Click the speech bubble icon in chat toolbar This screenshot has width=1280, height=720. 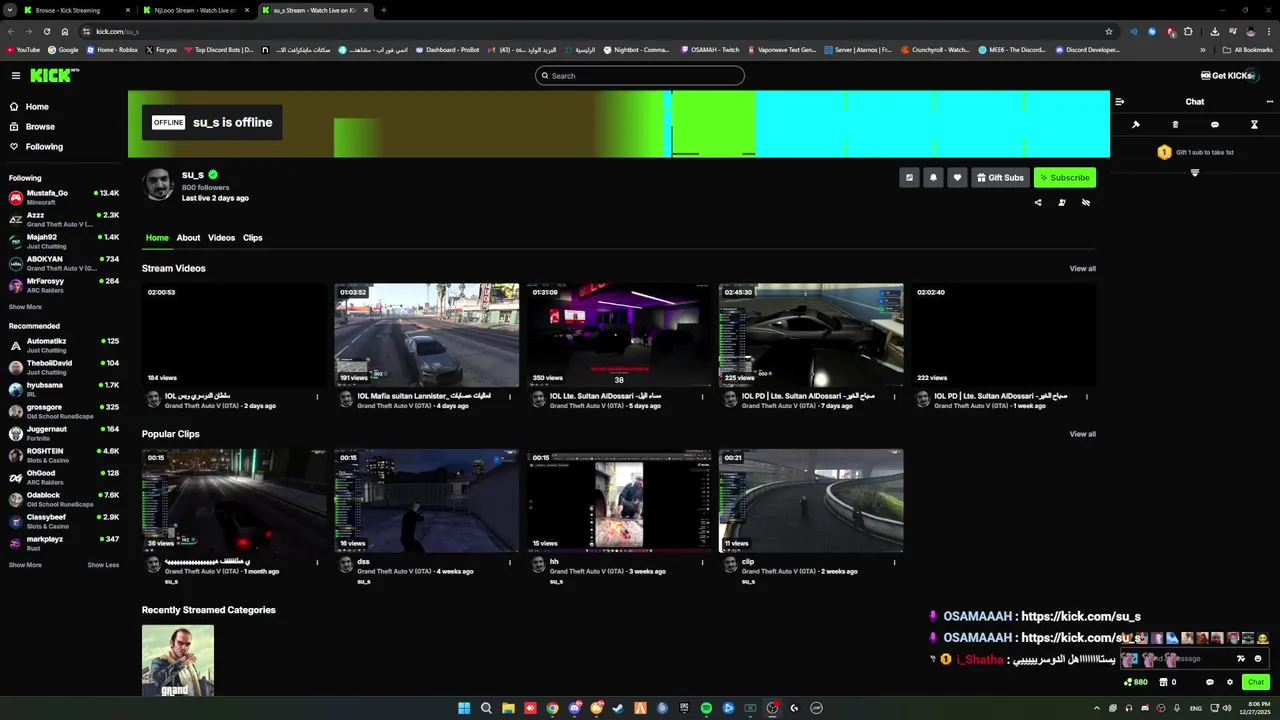[1215, 125]
